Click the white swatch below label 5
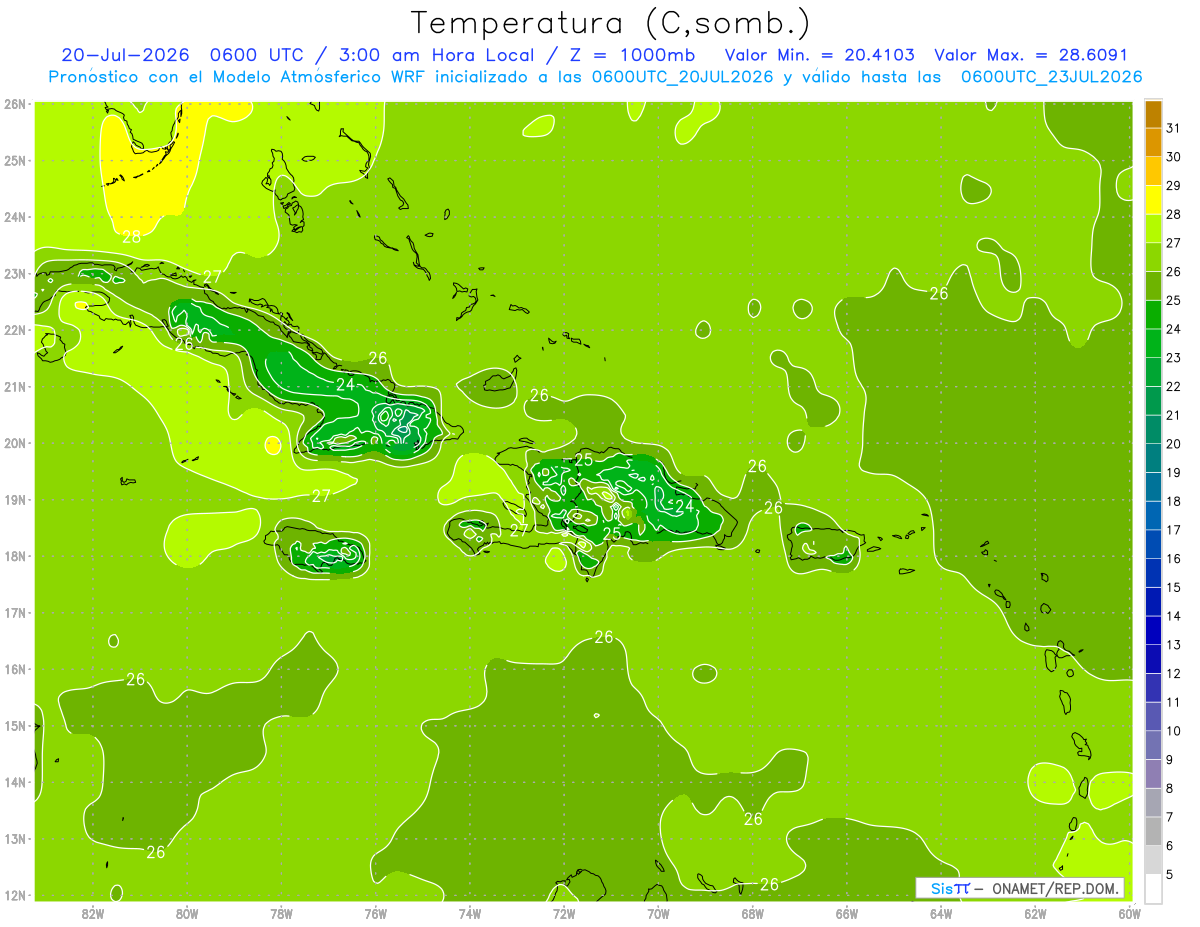The height and width of the screenshot is (927, 1200). point(1153,888)
